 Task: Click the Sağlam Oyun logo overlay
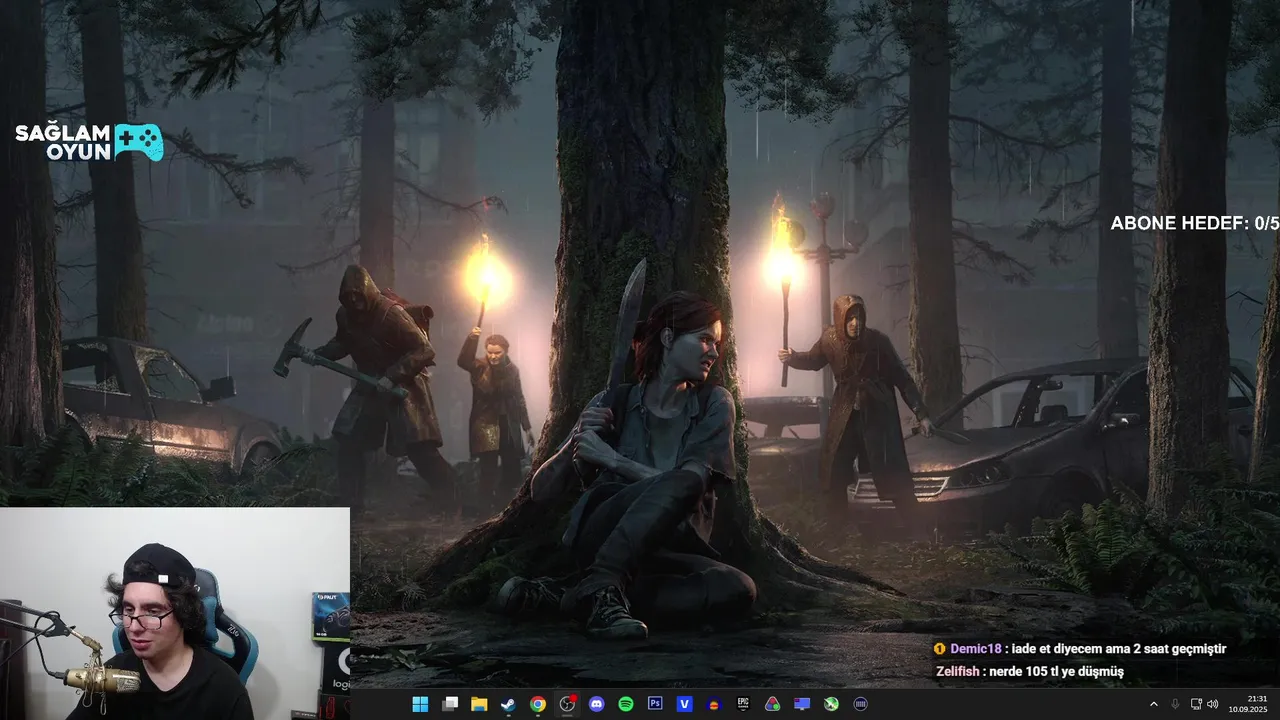tap(89, 142)
